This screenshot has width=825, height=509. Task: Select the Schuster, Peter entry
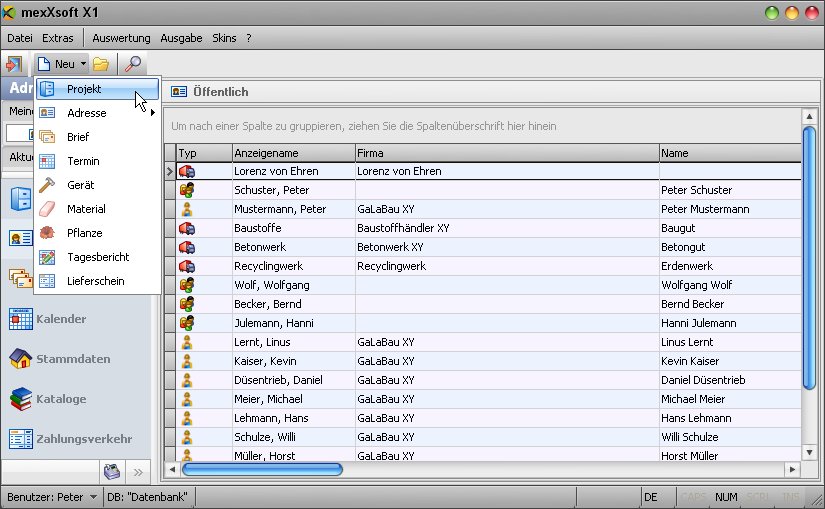pos(271,190)
